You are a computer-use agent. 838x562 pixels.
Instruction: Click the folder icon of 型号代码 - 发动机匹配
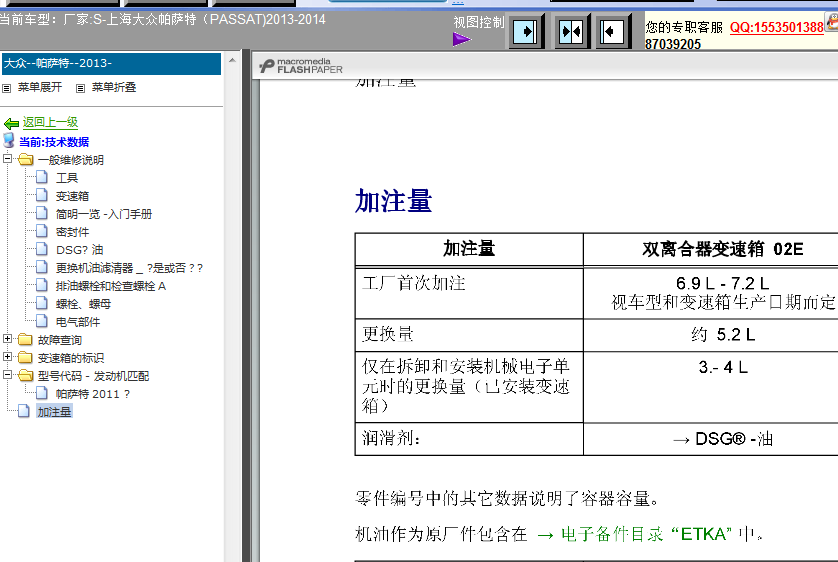click(x=25, y=375)
